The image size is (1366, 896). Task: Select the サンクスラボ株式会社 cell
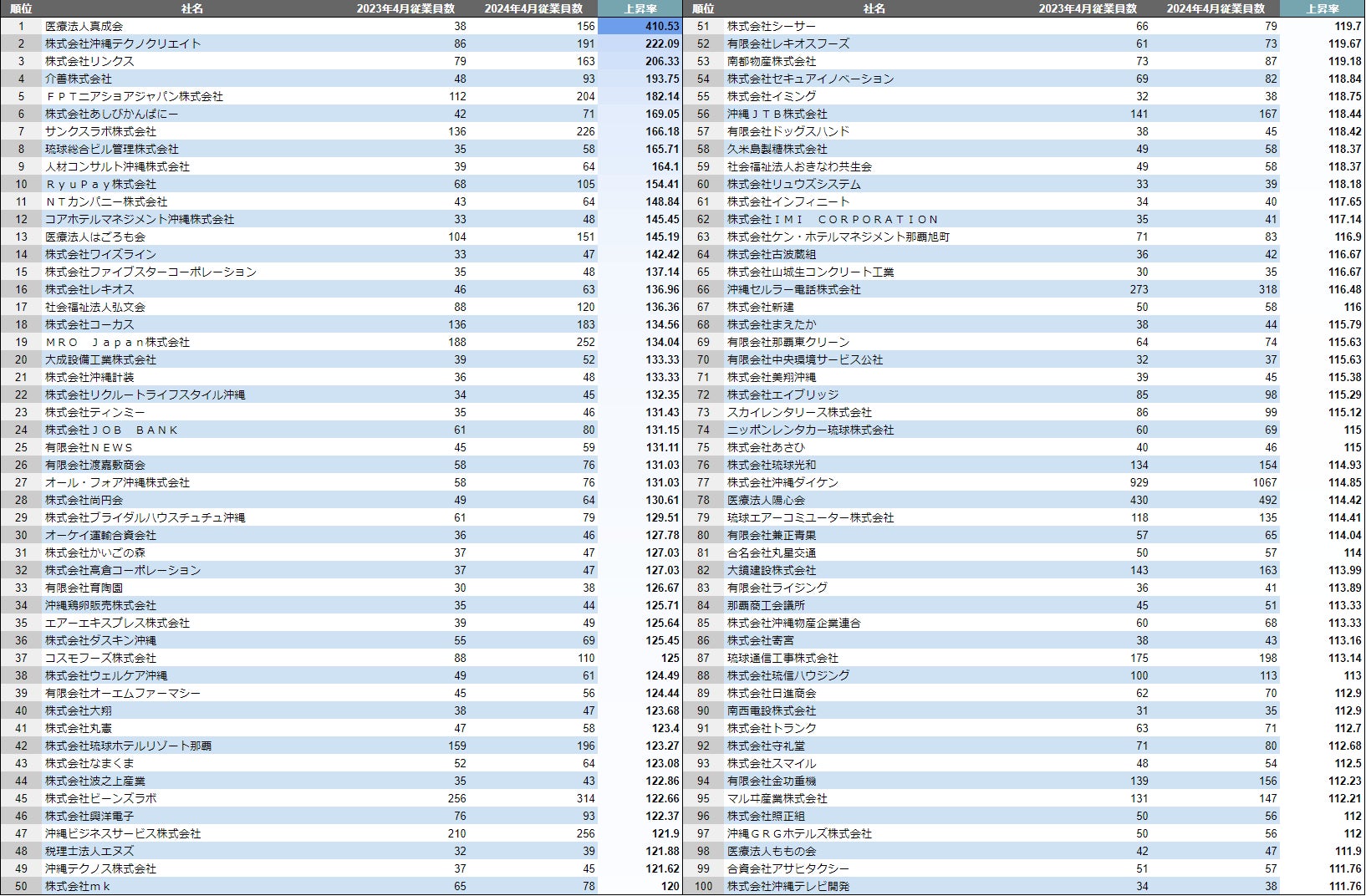pos(100,131)
